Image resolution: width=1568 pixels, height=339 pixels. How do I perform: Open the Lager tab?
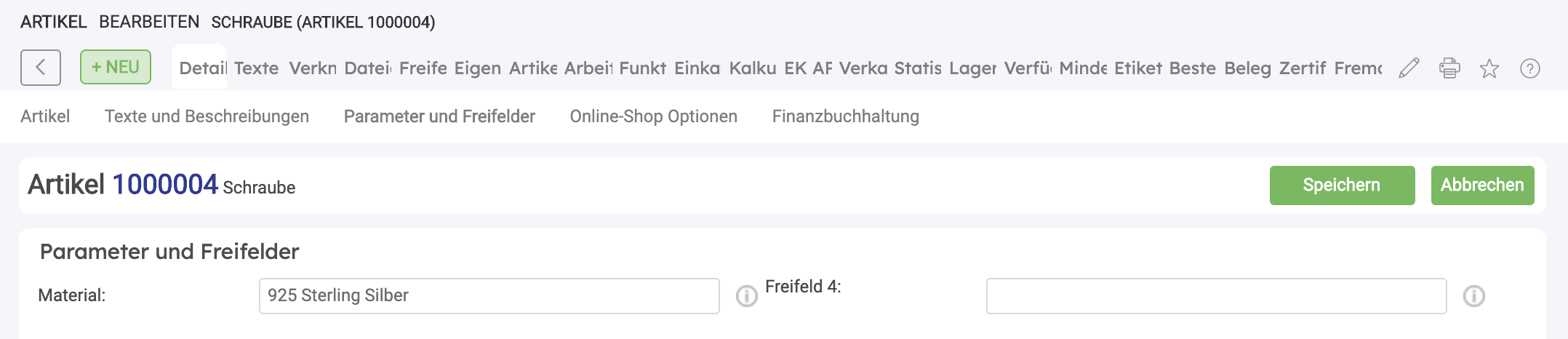click(972, 68)
